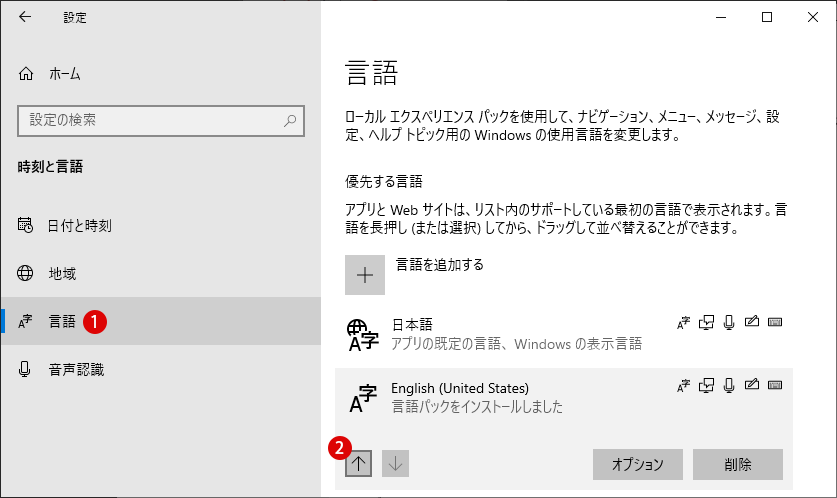Click the 削除 button
837x498 pixels.
738,464
